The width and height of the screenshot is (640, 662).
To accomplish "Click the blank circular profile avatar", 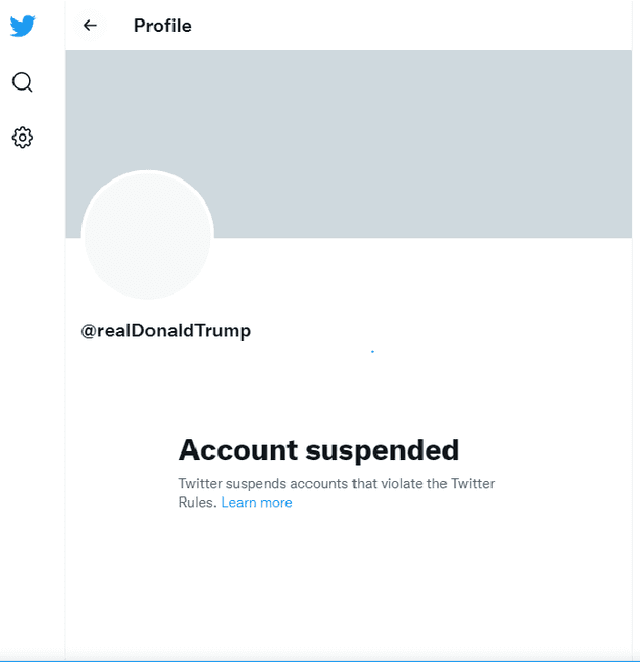I will point(147,235).
